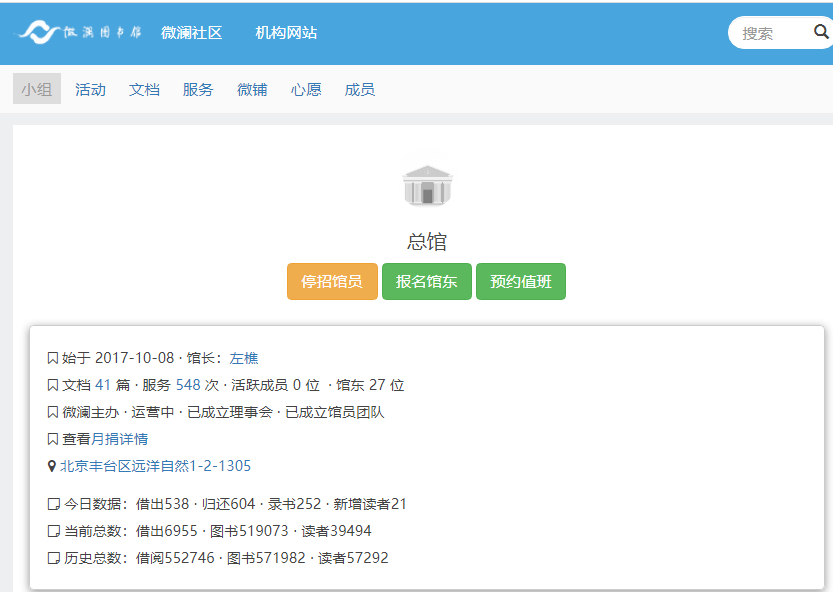Image resolution: width=833 pixels, height=592 pixels.
Task: Click the note icon before 今日数据
Action: click(x=53, y=504)
